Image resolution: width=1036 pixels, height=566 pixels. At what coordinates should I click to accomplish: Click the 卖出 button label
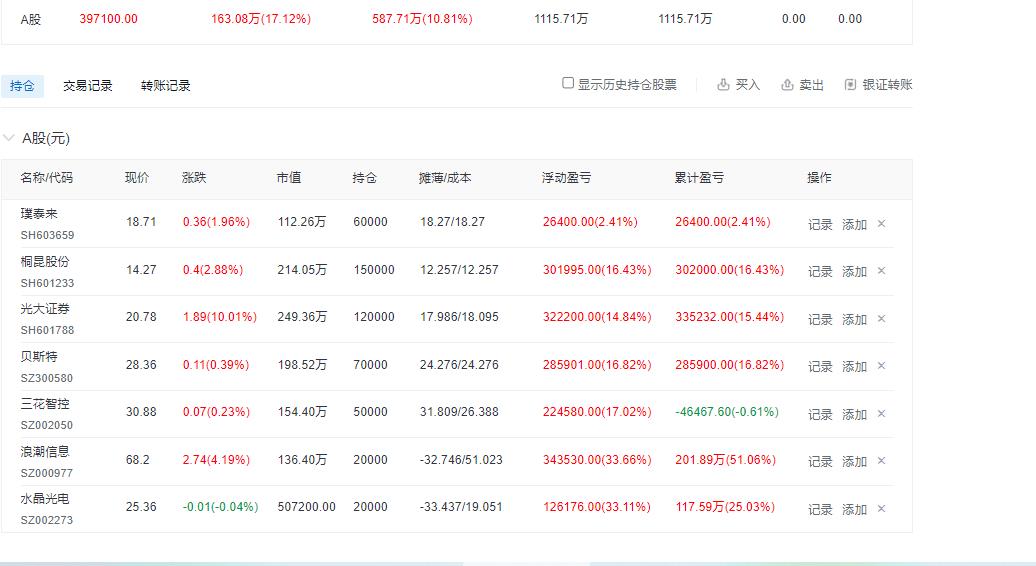811,85
